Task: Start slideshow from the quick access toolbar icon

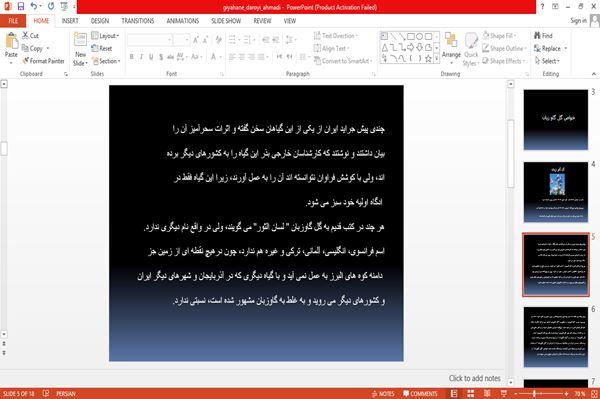Action: click(x=64, y=7)
